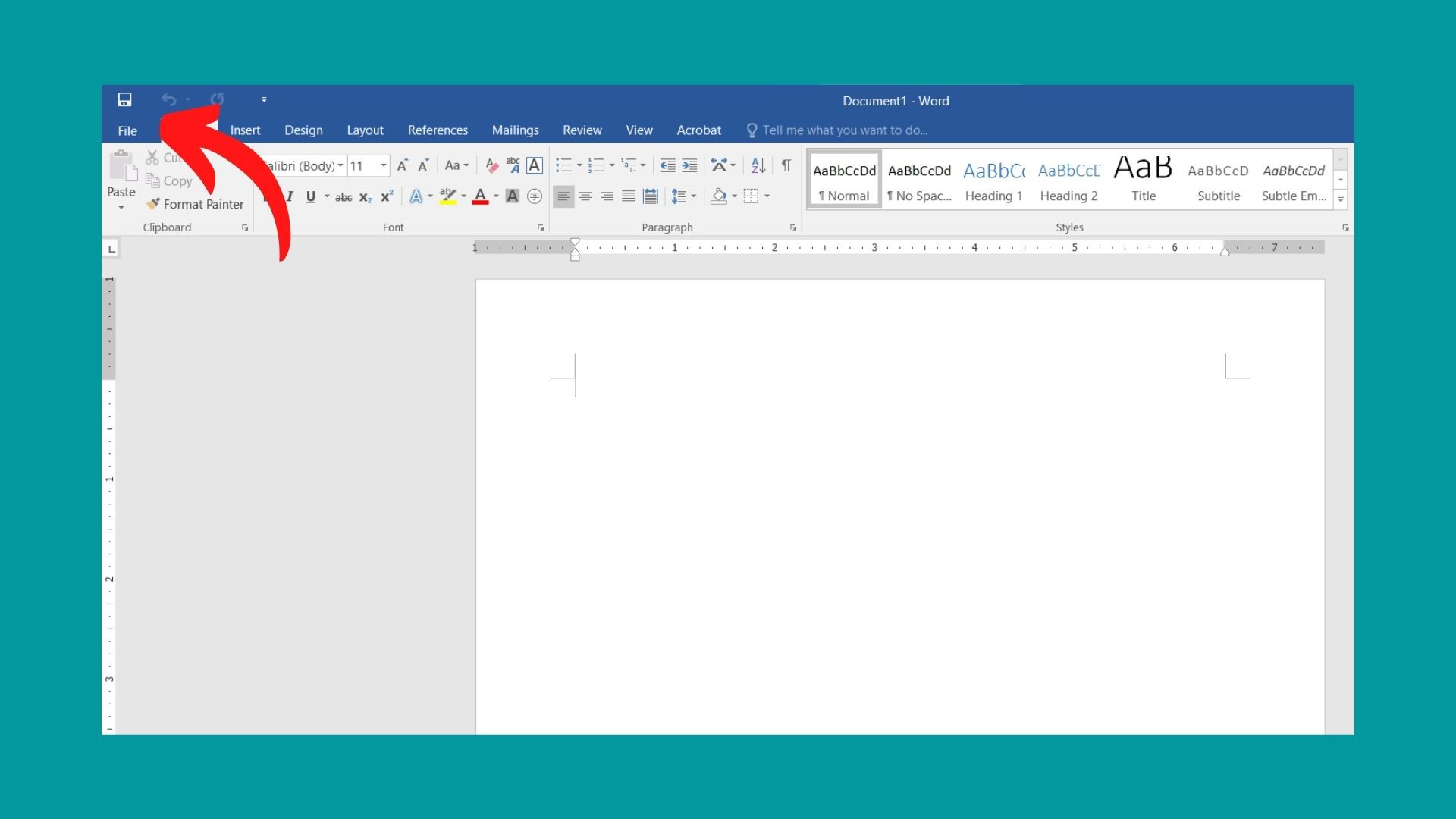Viewport: 1456px width, 819px height.
Task: Toggle subscript formatting
Action: [365, 196]
